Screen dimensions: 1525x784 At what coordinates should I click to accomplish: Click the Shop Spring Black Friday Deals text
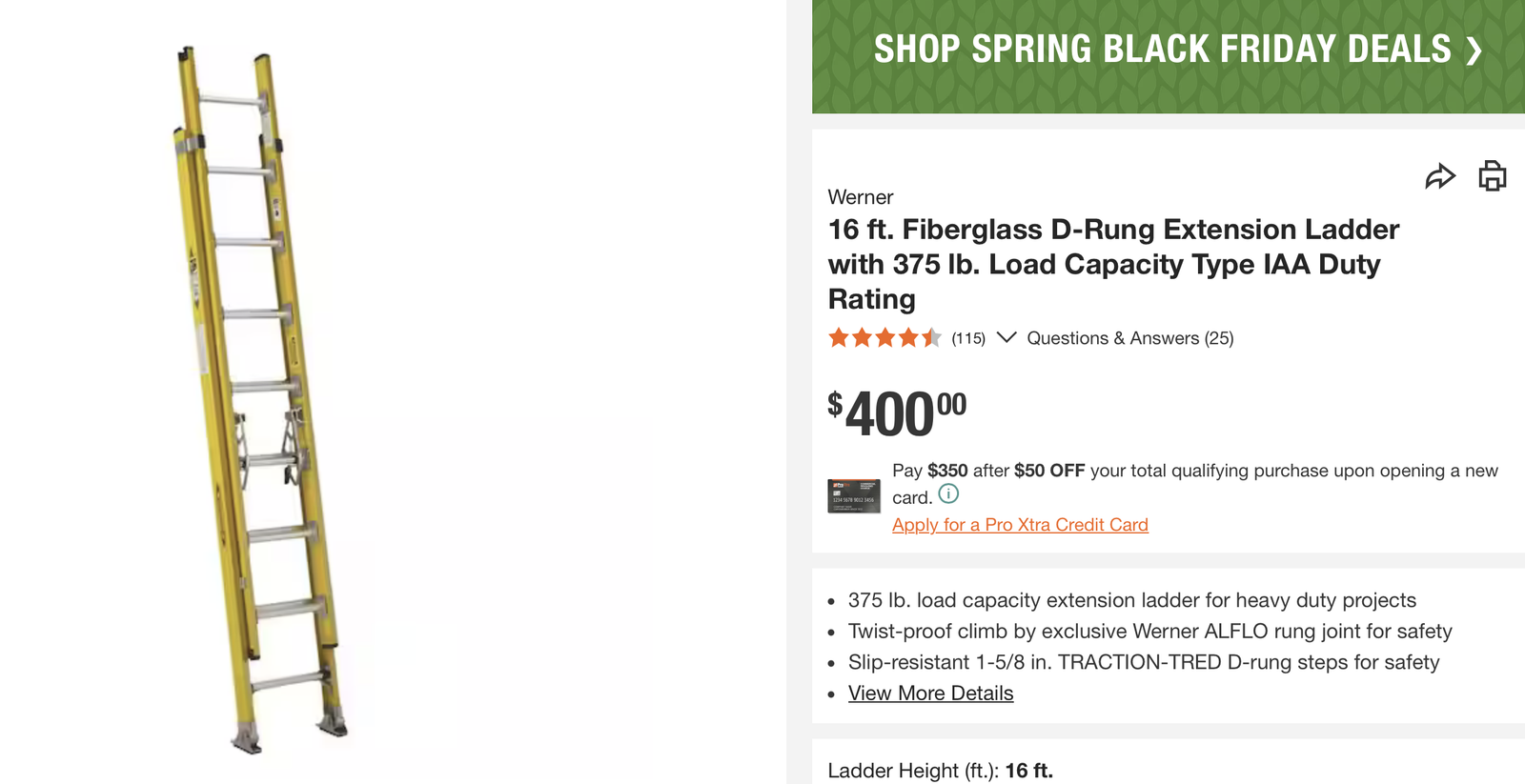1162,50
